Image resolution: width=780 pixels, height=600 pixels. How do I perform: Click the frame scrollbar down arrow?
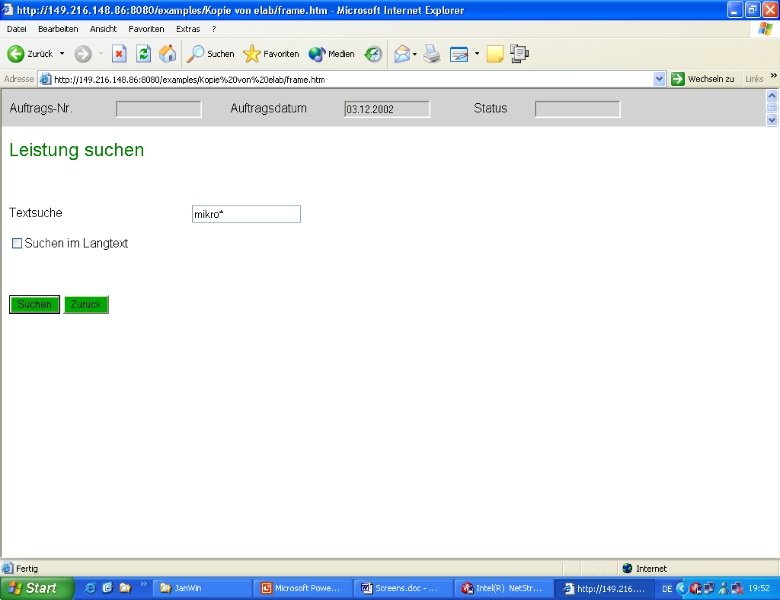pos(772,119)
